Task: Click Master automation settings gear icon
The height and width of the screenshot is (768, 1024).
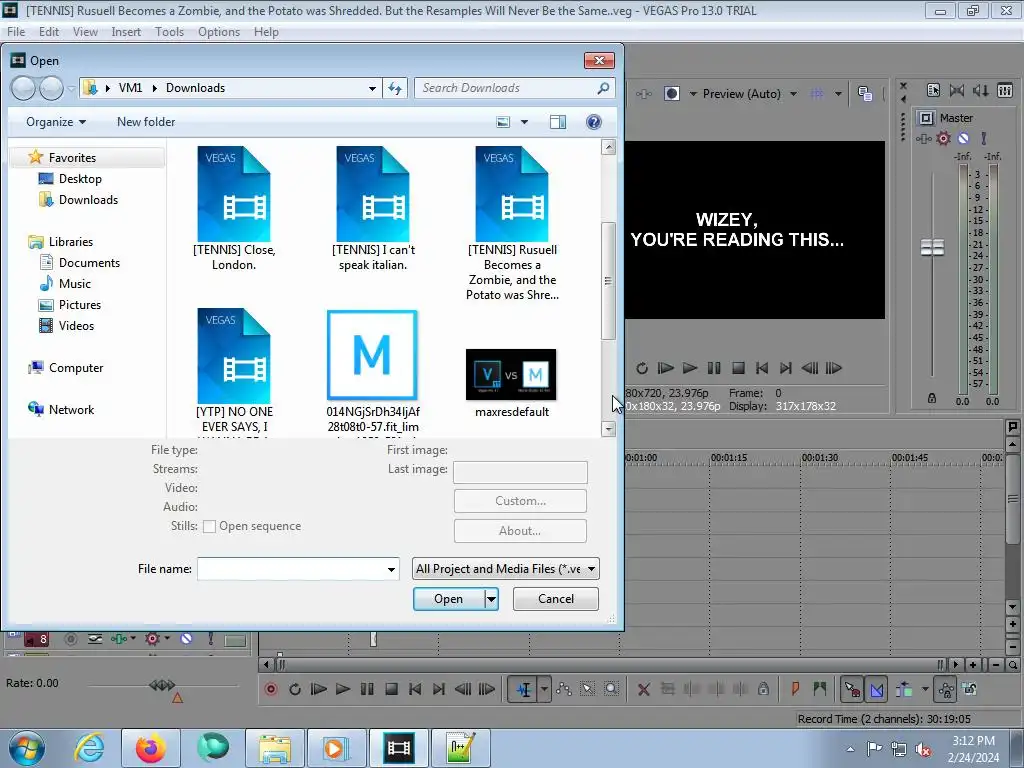Action: pyautogui.click(x=944, y=138)
